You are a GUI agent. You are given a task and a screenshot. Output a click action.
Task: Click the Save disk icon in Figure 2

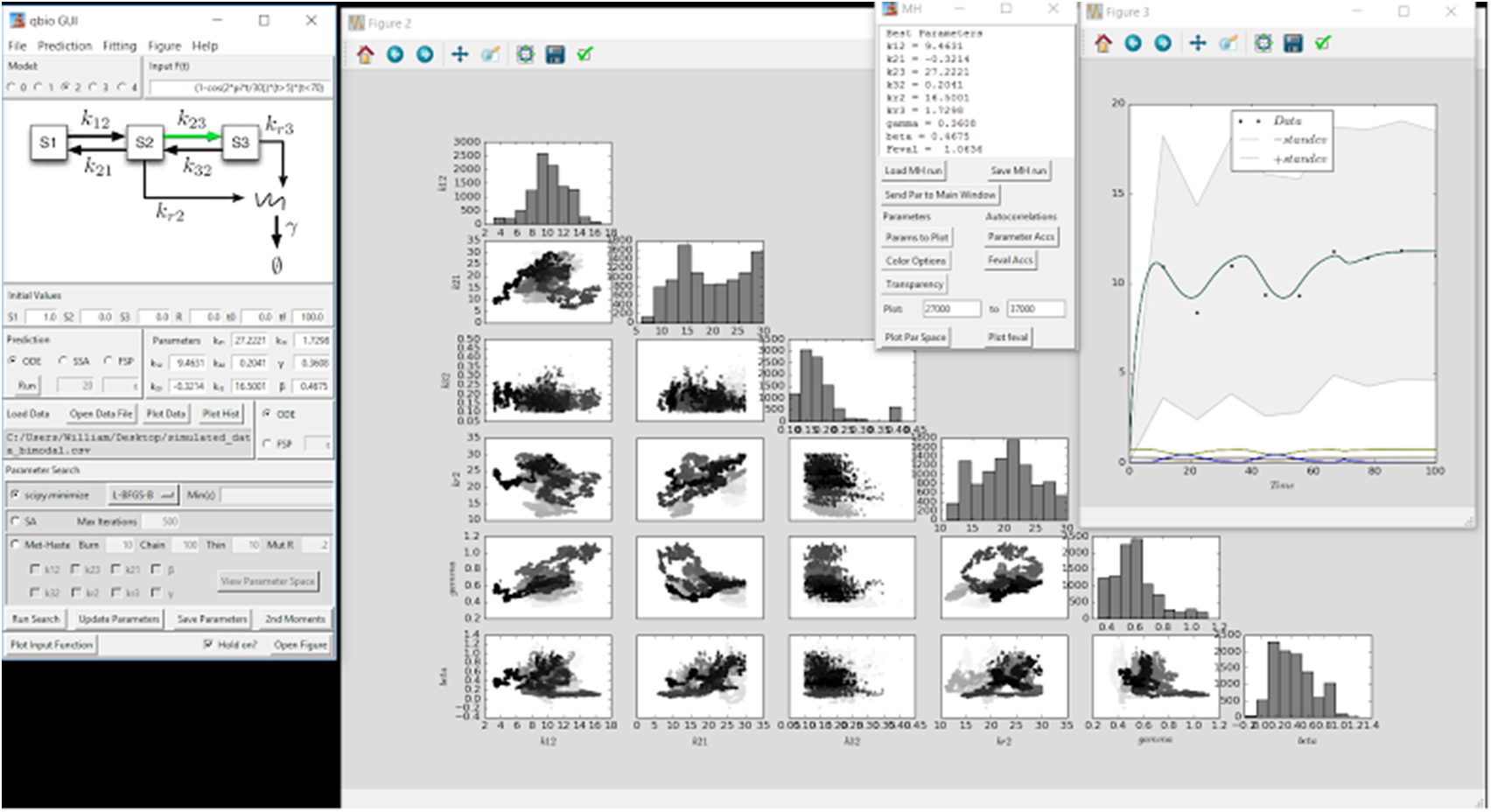coord(555,55)
